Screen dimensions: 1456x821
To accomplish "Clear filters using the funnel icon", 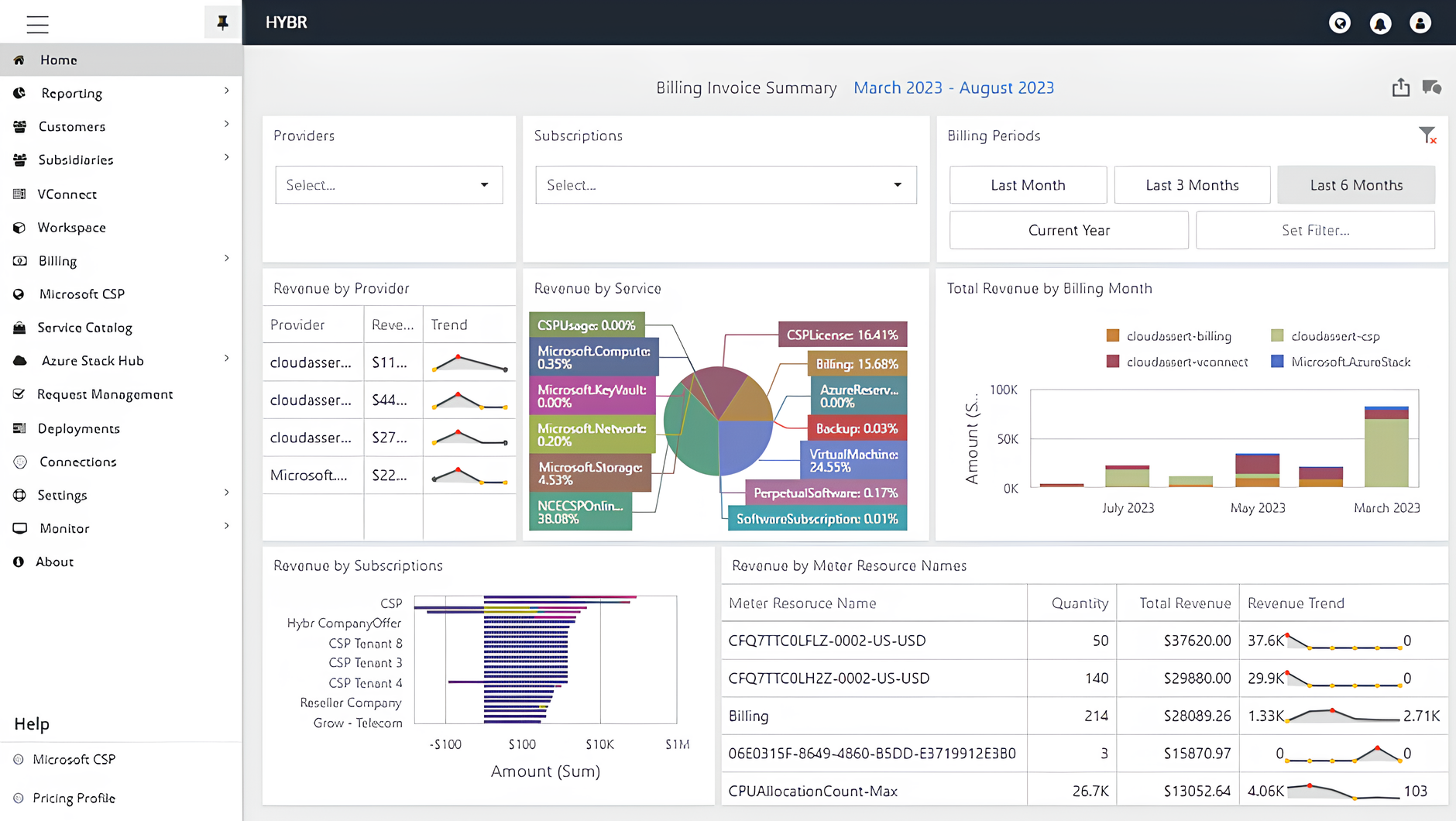I will pos(1427,136).
